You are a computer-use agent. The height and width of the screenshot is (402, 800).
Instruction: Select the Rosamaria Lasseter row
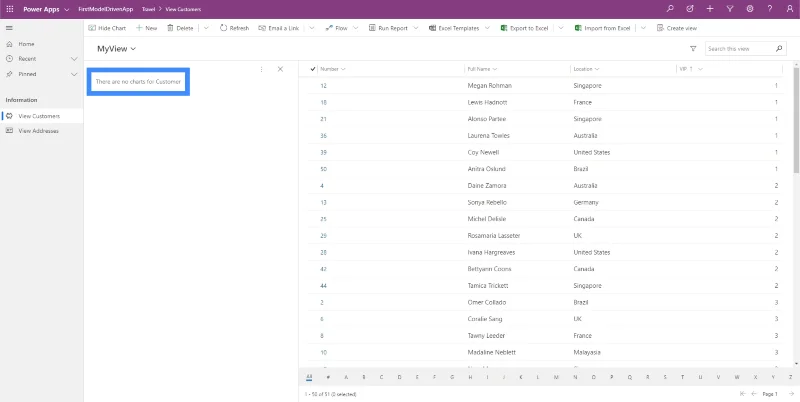pyautogui.click(x=545, y=236)
